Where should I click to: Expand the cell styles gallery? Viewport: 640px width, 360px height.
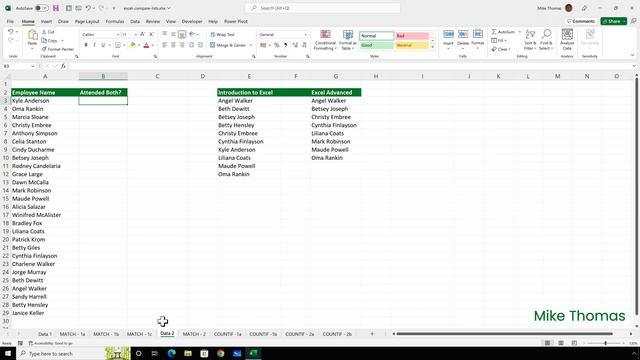(433, 47)
